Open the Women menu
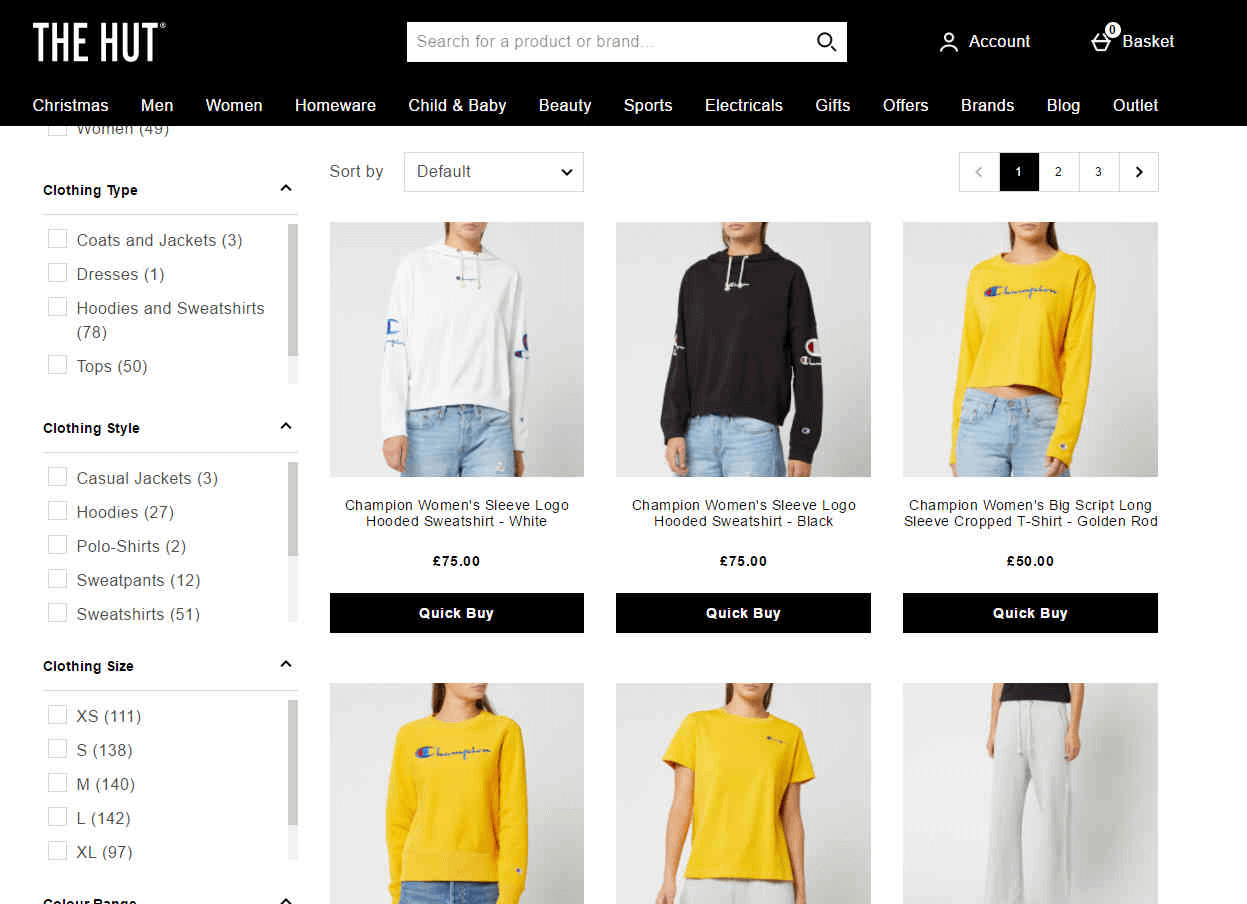 point(234,105)
